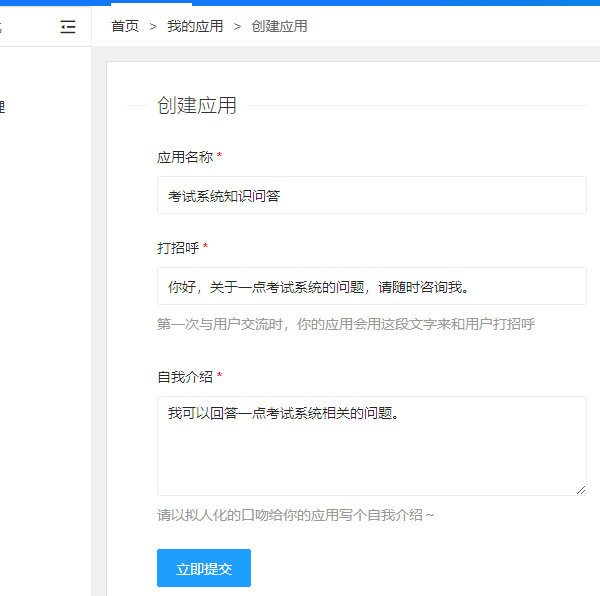Click the 应用名称 label
The width and height of the screenshot is (600, 596).
click(185, 157)
